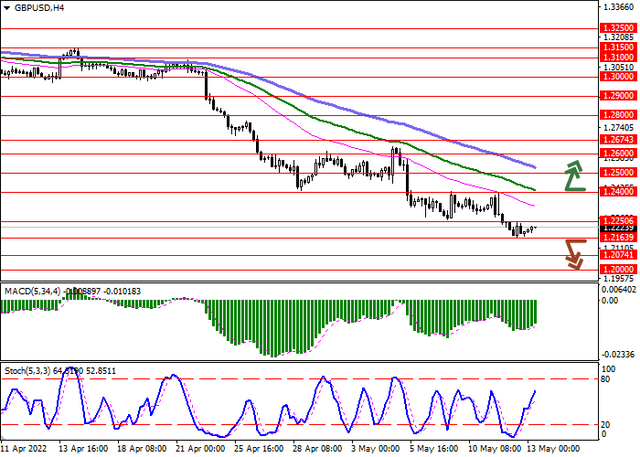Click the MACD(5,34,4) indicator label
The image size is (640, 457).
[x=31, y=291]
